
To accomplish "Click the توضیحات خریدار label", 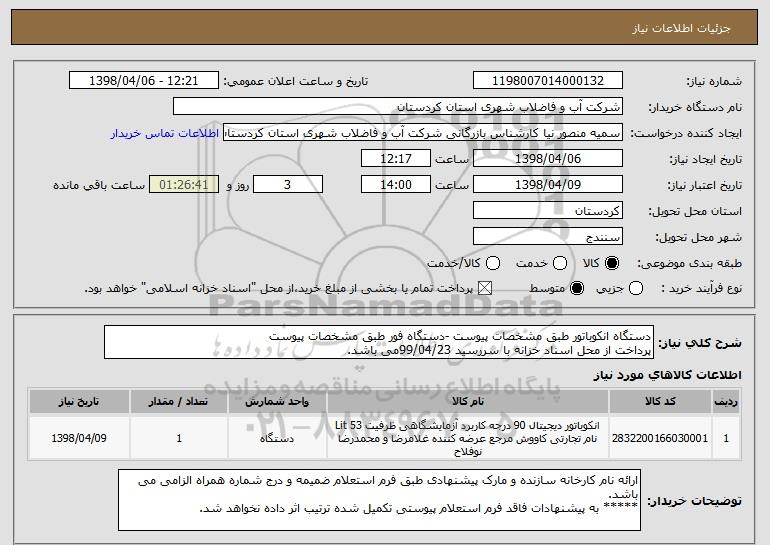I will pyautogui.click(x=694, y=501).
